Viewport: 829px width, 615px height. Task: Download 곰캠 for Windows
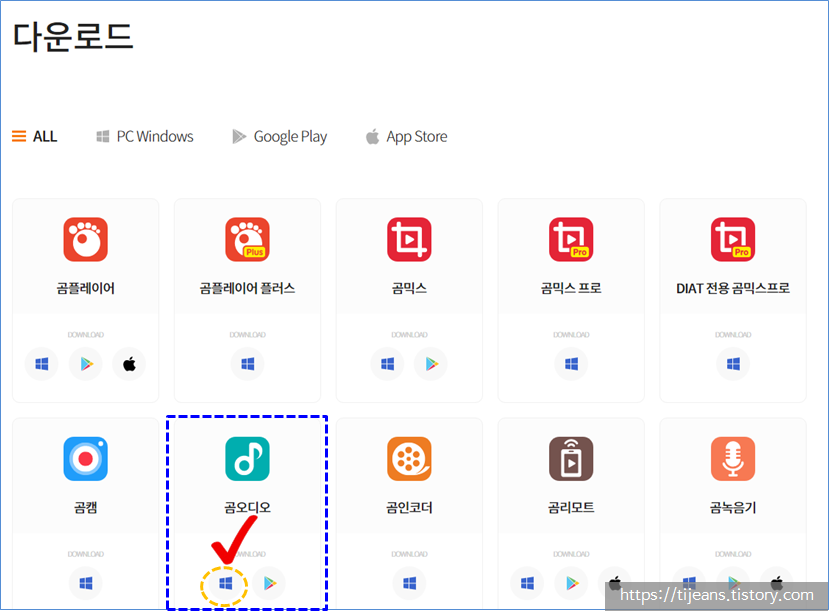point(86,583)
